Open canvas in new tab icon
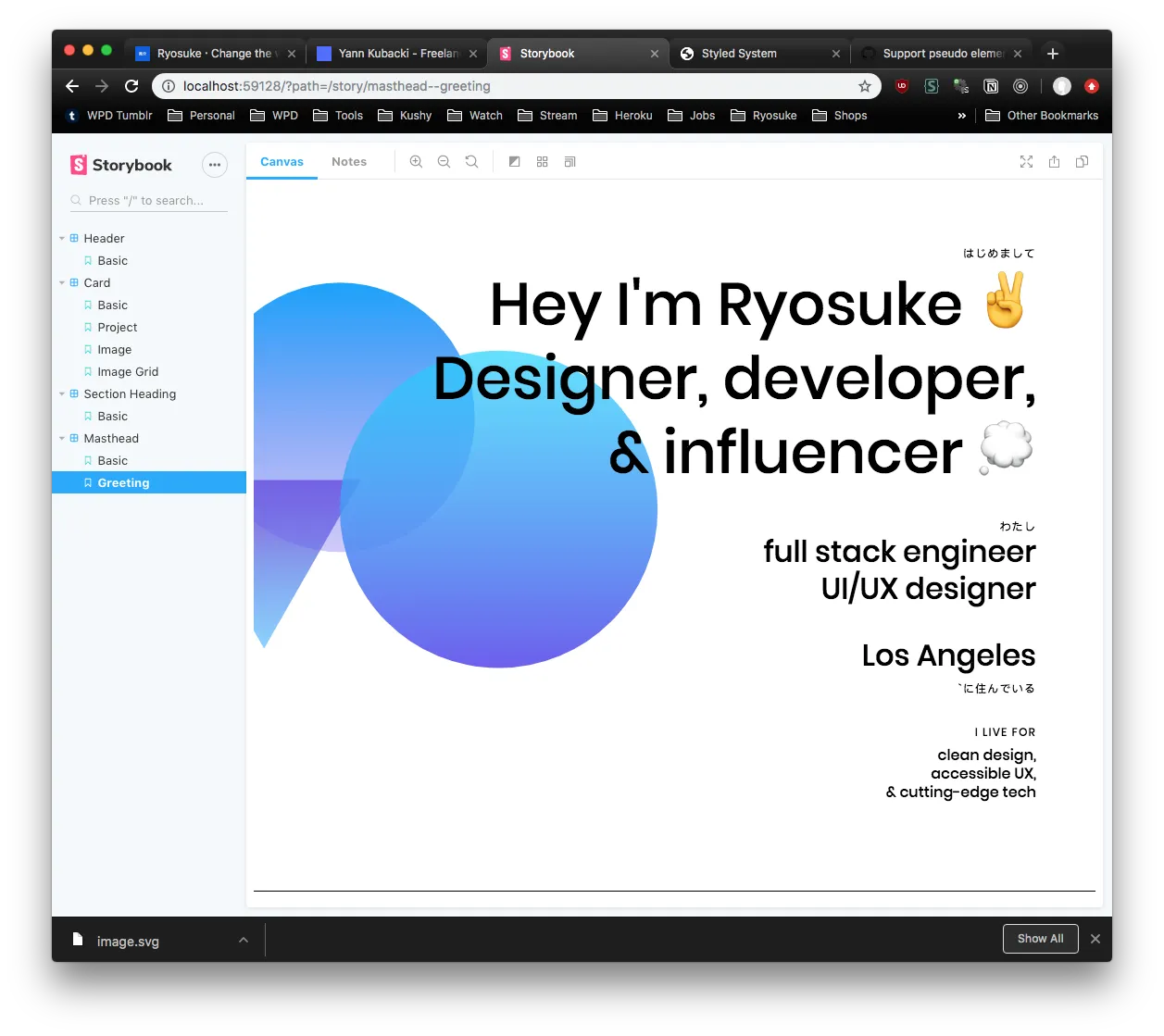 [1054, 162]
